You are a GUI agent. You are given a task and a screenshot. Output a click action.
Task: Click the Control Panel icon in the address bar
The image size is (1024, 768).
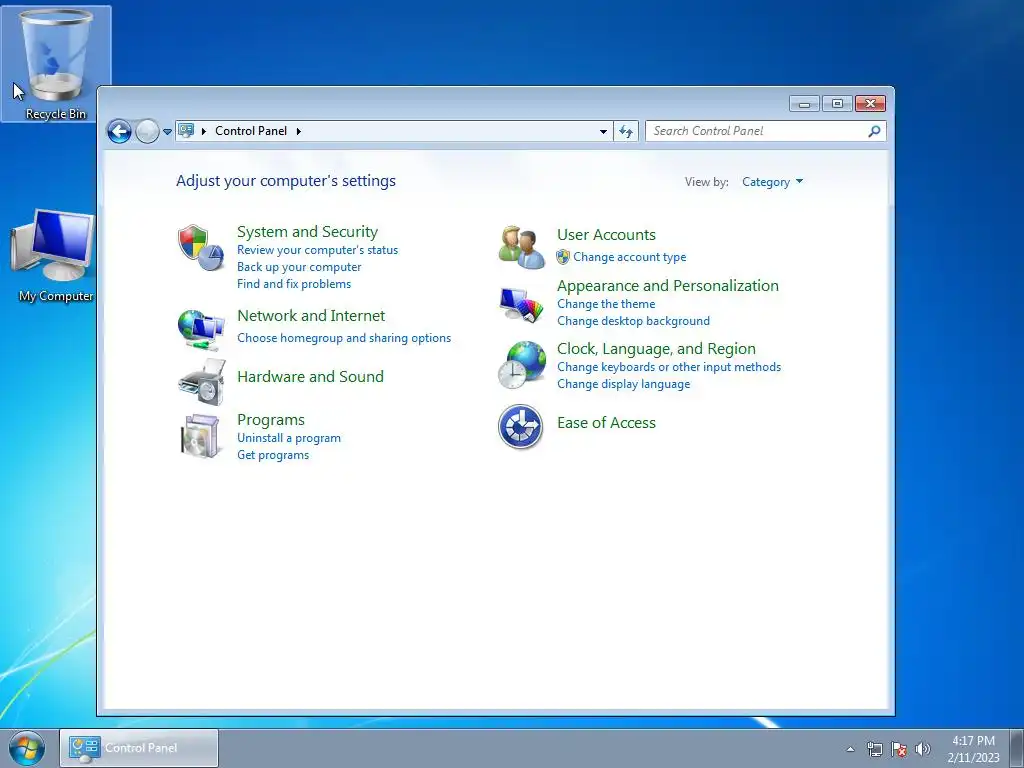[186, 131]
